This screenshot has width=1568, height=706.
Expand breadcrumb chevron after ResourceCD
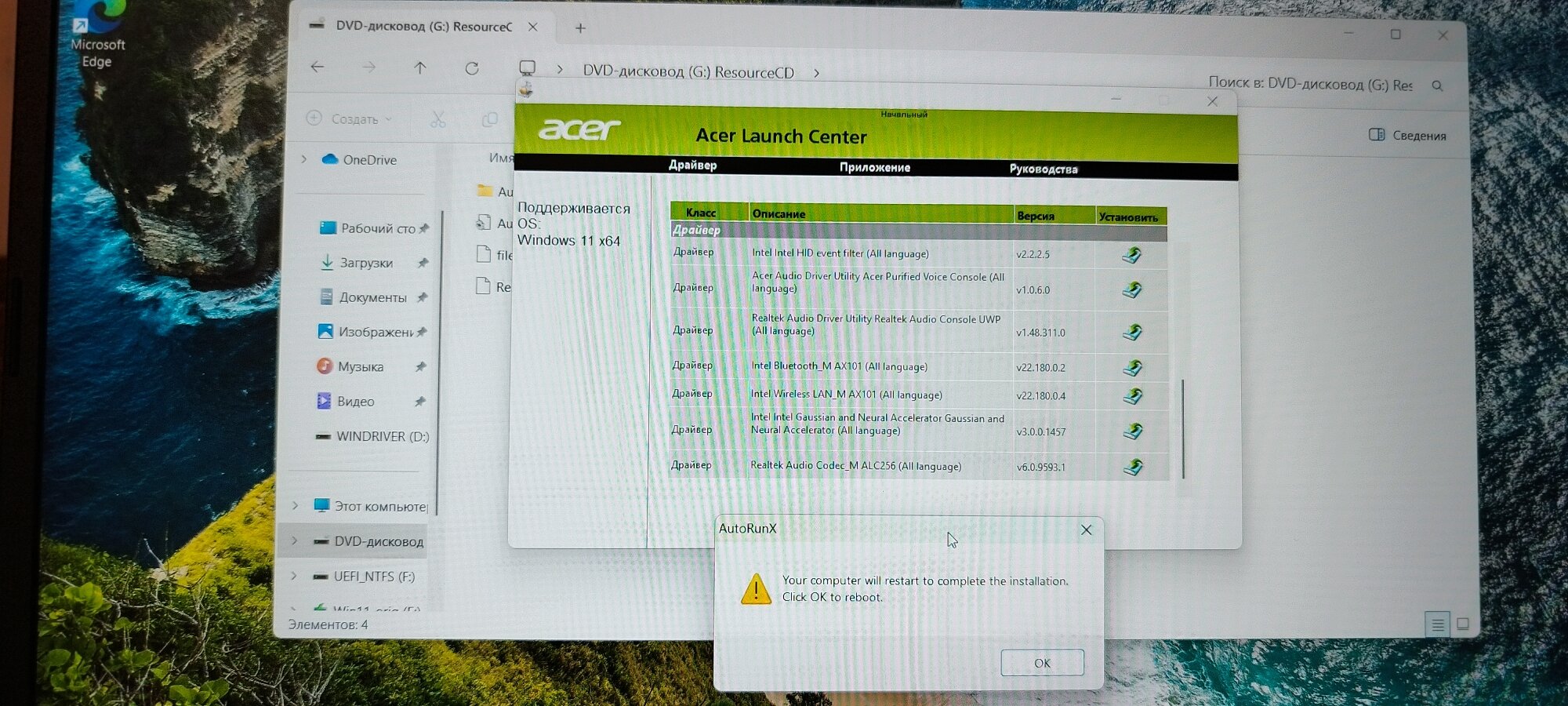(x=816, y=73)
